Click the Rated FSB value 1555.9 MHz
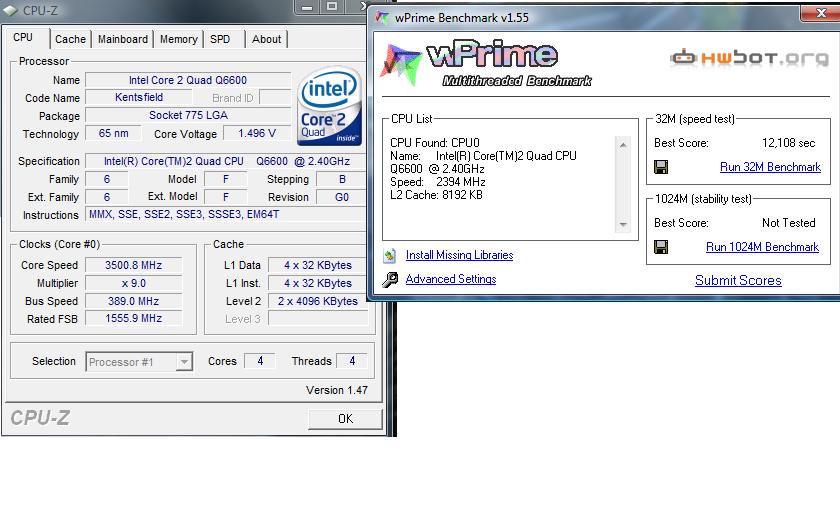 coord(133,318)
